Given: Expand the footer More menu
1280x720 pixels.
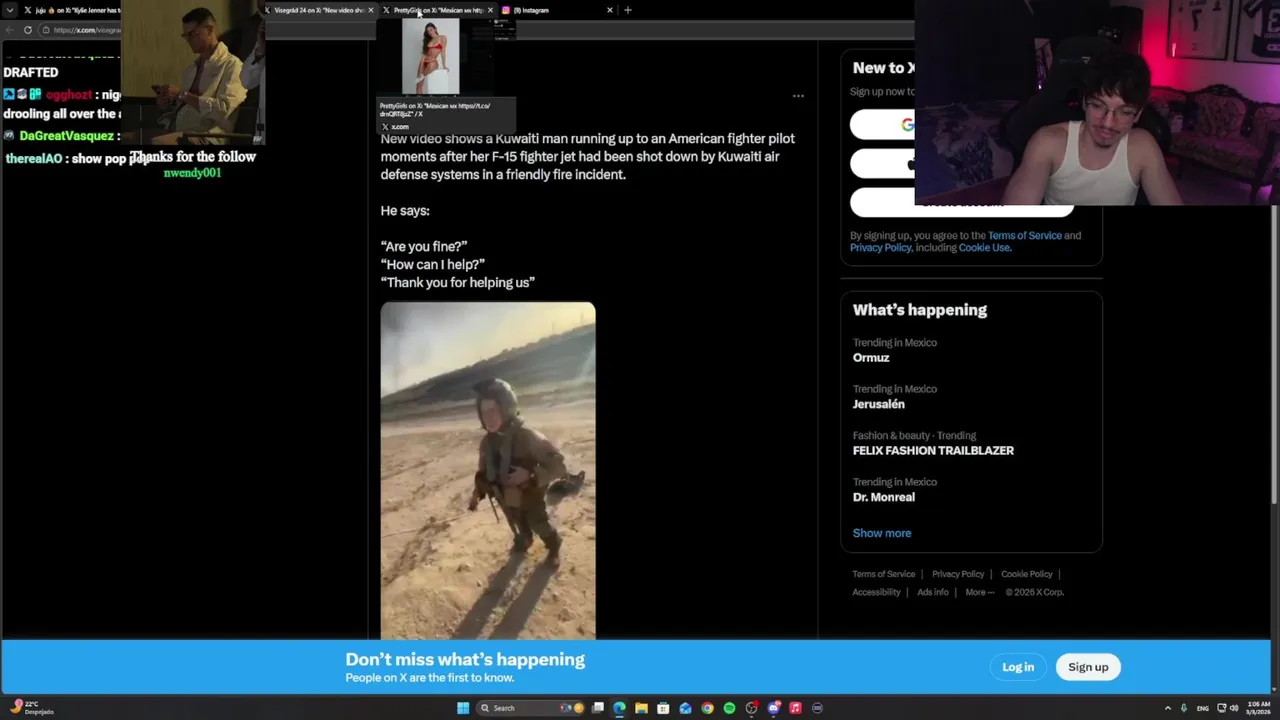Looking at the screenshot, I should click(x=980, y=592).
